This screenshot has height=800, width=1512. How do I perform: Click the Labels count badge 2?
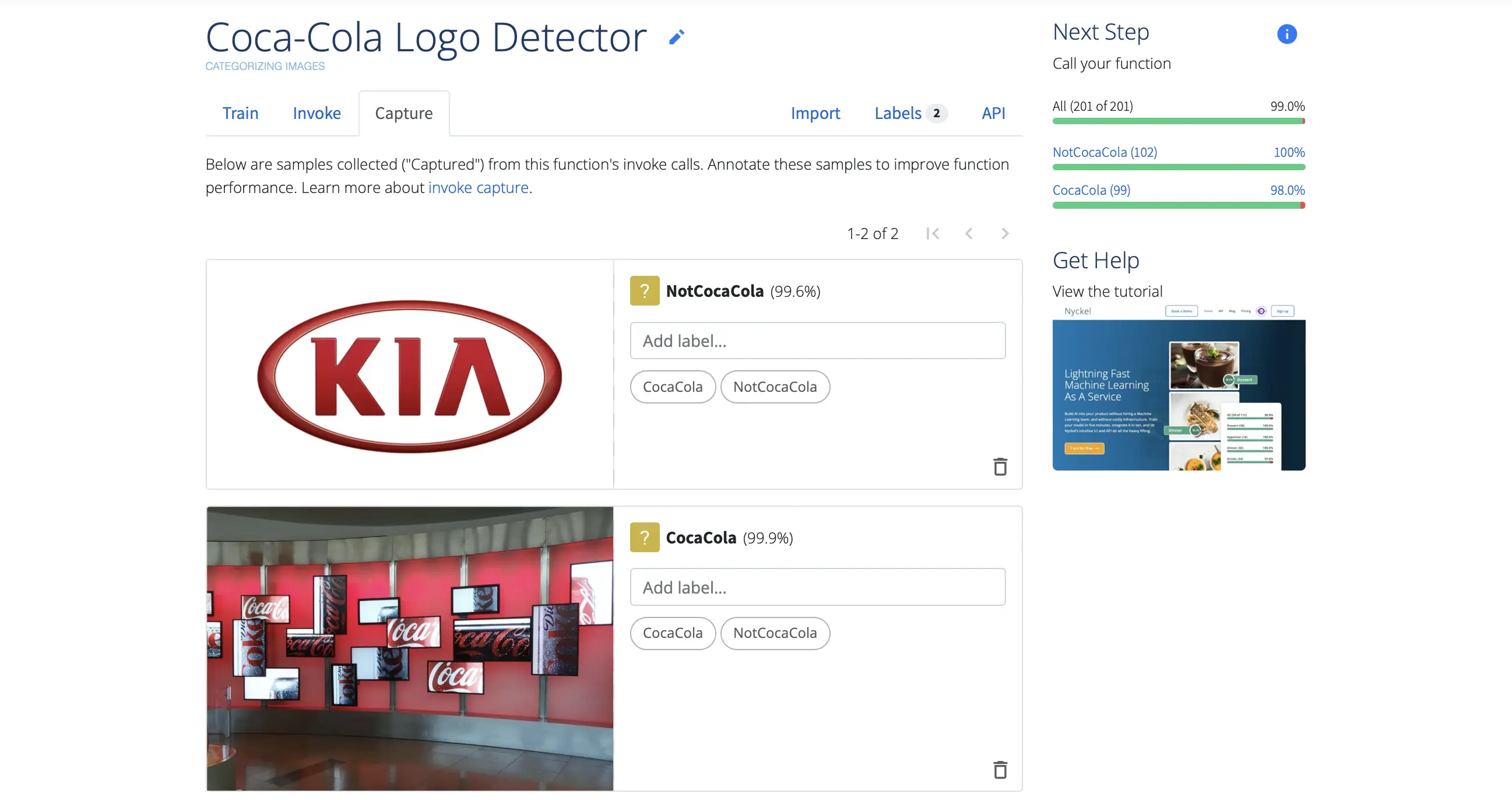(937, 113)
